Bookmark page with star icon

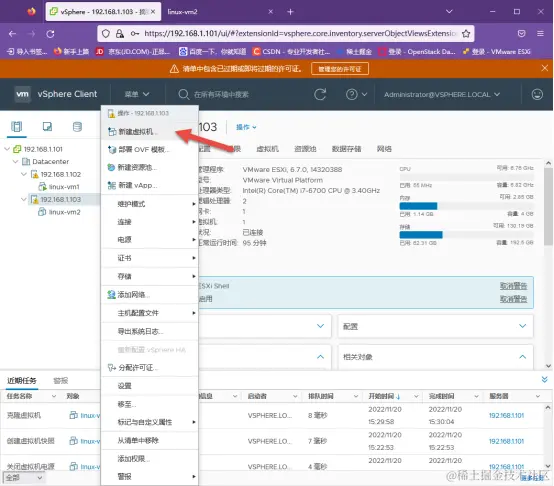tap(466, 34)
